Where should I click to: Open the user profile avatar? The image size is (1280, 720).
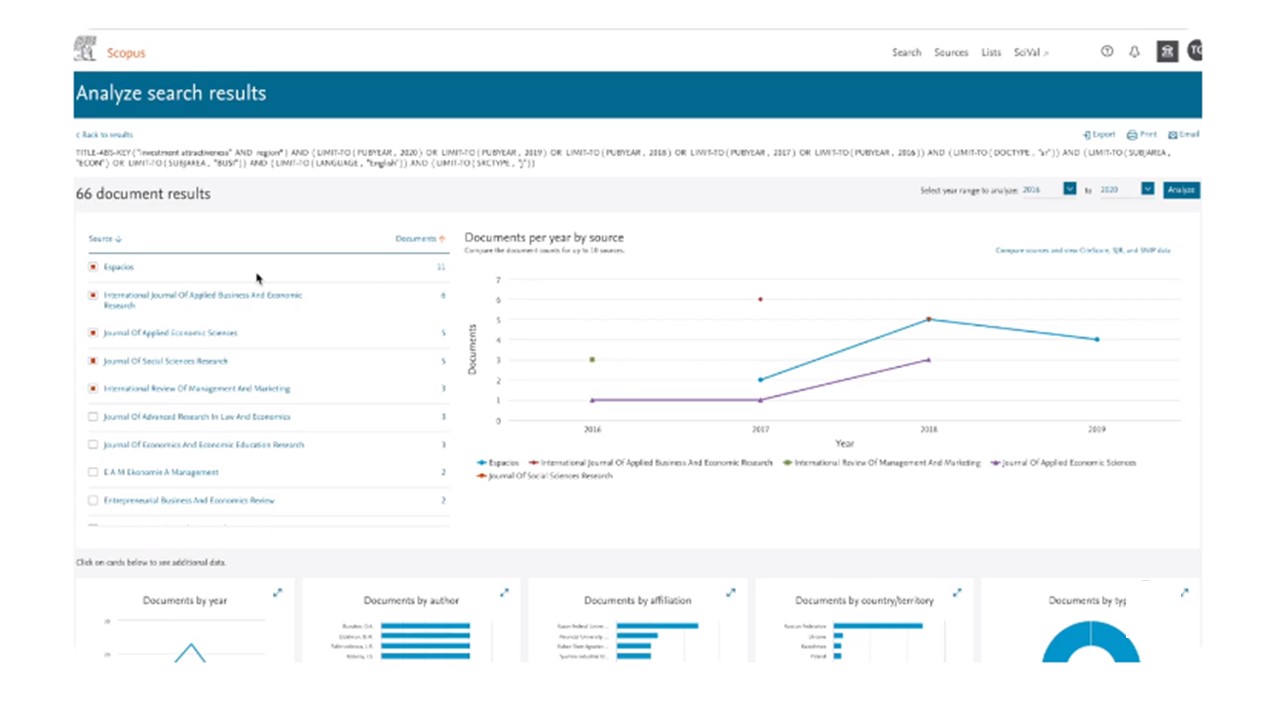1194,51
